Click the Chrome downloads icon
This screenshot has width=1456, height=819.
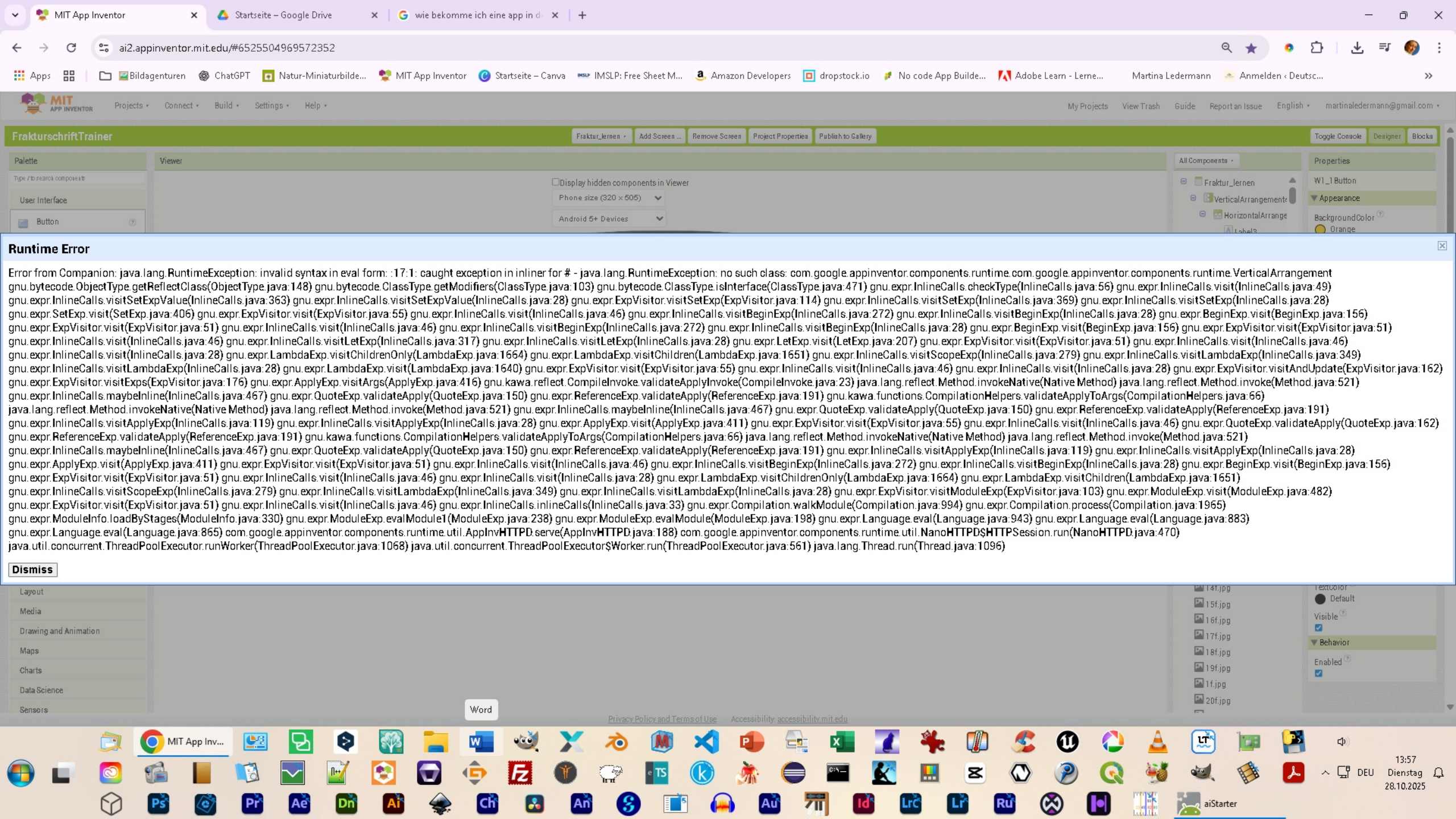click(1357, 48)
